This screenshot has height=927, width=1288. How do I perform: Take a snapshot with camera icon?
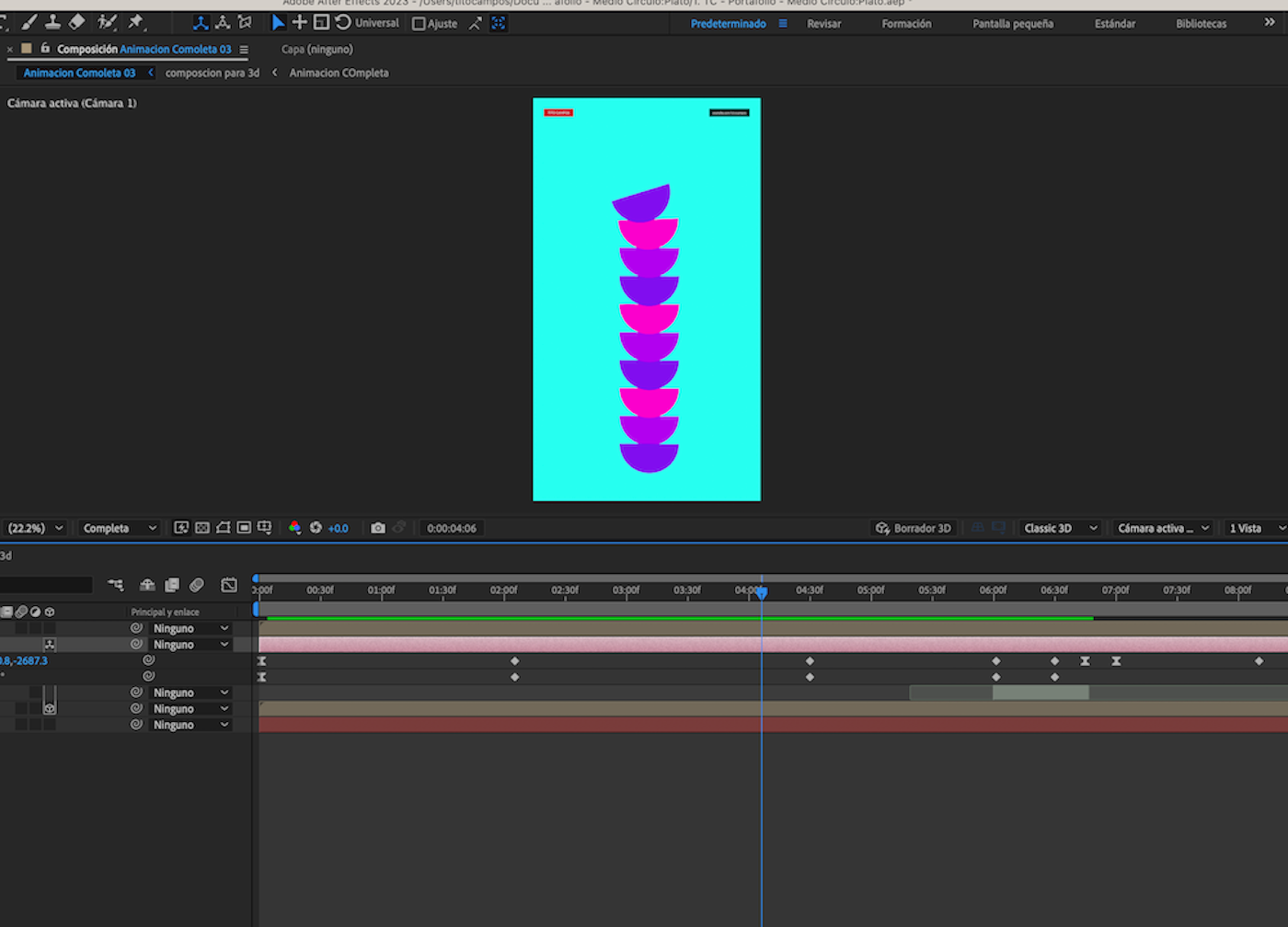pyautogui.click(x=378, y=528)
